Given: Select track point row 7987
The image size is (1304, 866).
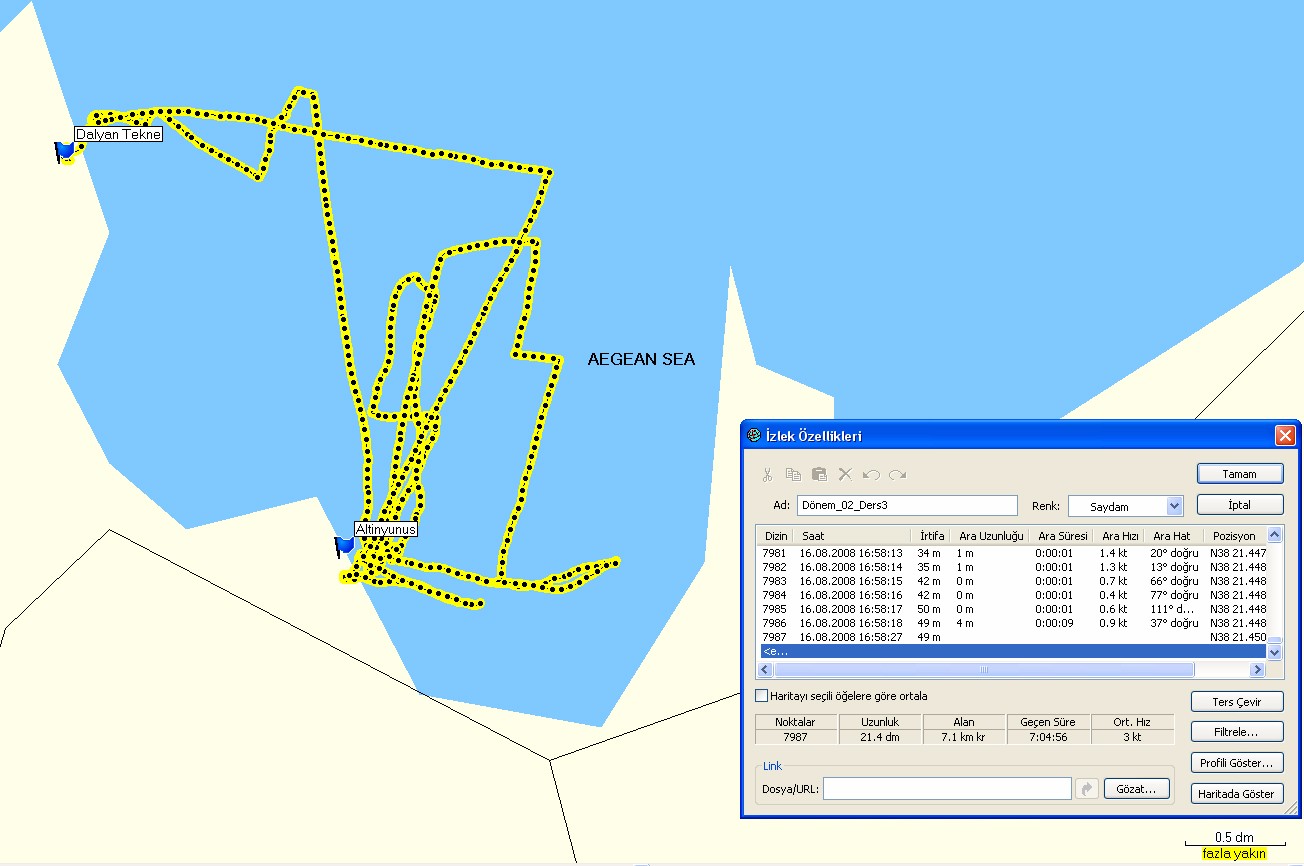Looking at the screenshot, I should tap(1012, 637).
